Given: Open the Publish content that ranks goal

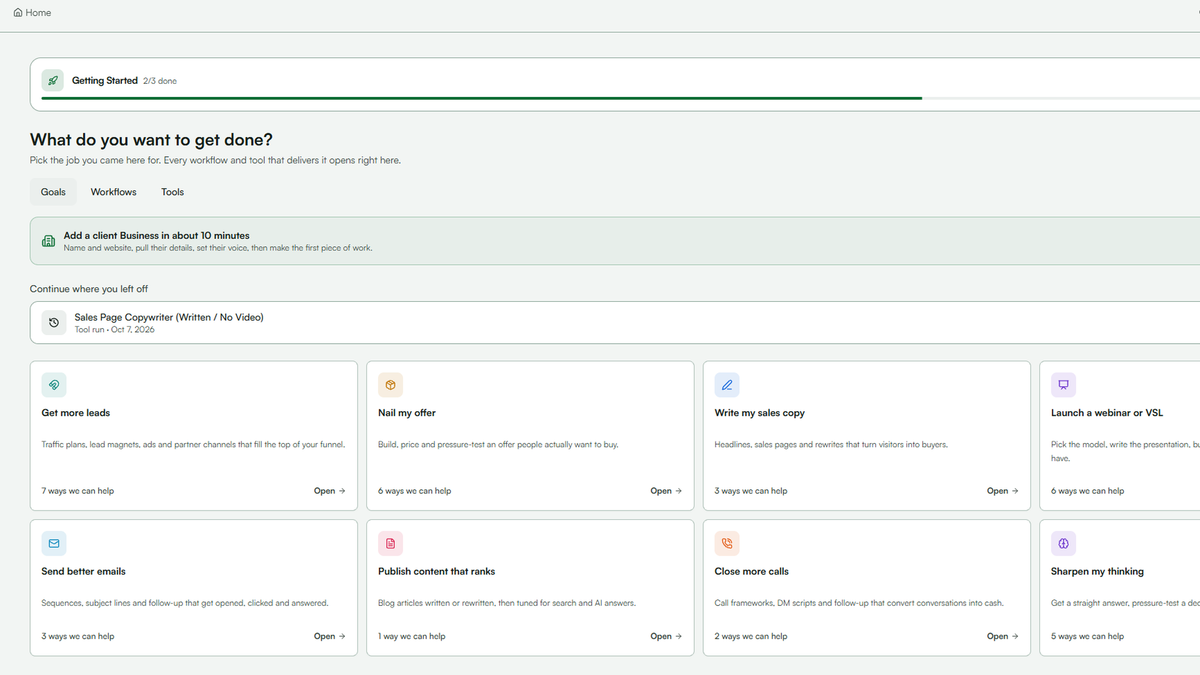Looking at the screenshot, I should 666,636.
